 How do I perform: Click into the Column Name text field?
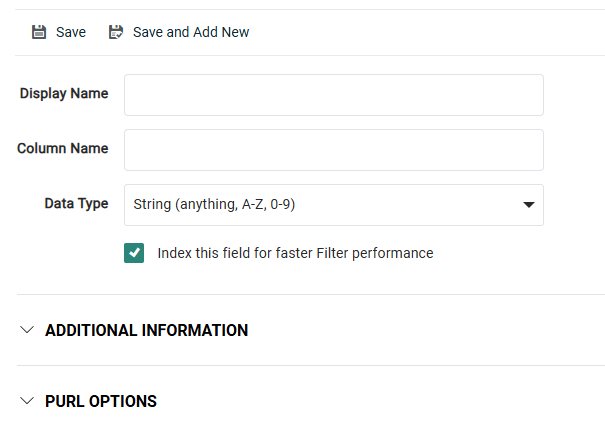(333, 150)
